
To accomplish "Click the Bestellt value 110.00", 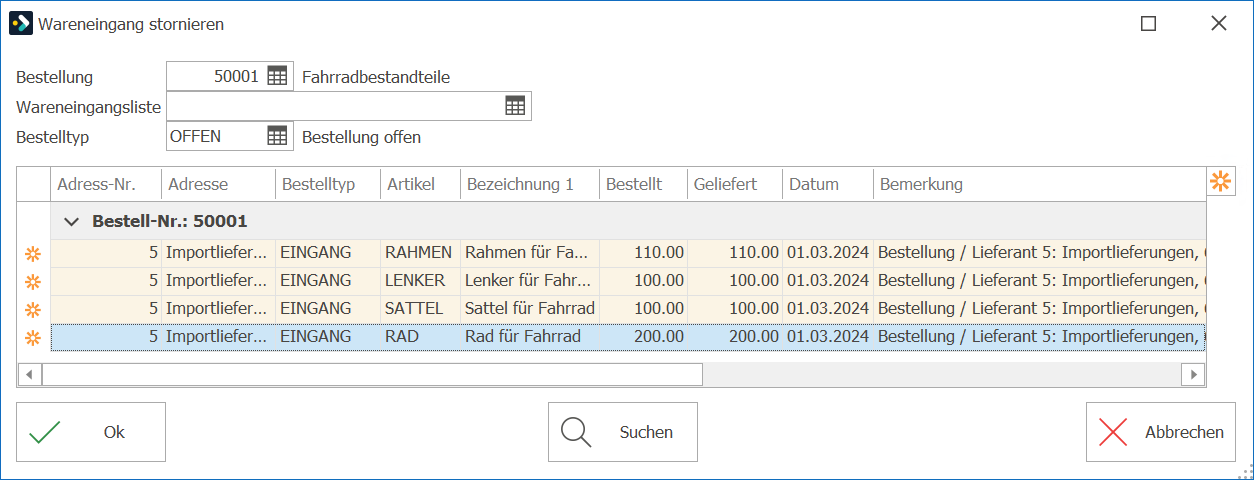I will click(644, 253).
